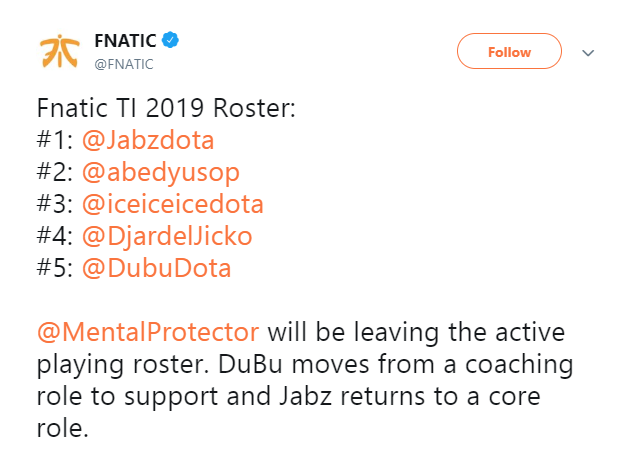Click the Fnatic logo avatar
This screenshot has height=450, width=628.
57,52
